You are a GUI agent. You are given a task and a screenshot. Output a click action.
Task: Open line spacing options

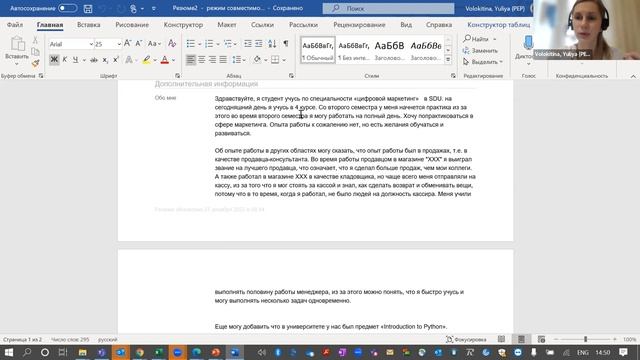(238, 60)
